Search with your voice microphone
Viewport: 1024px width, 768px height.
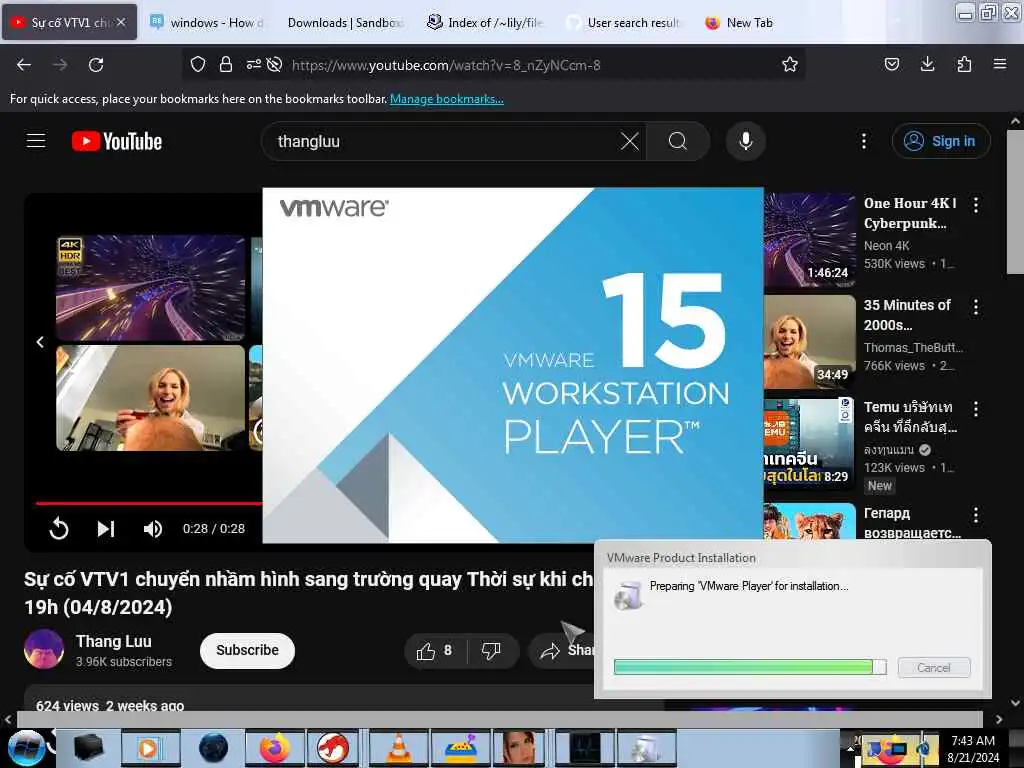pos(746,141)
